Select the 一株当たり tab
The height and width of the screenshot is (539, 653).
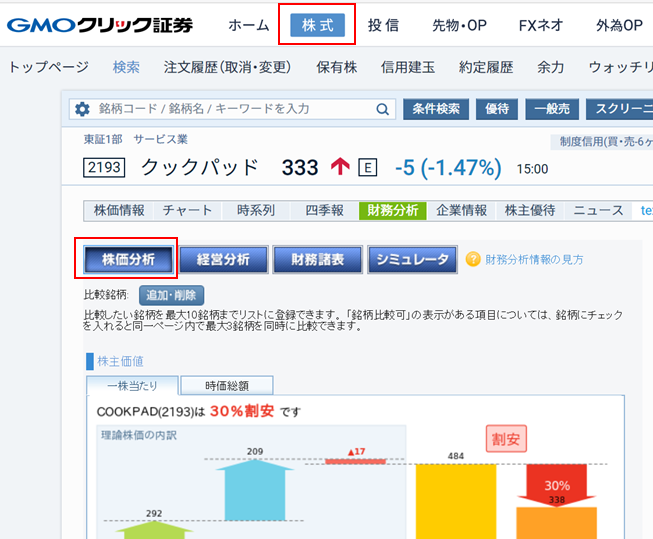132,386
